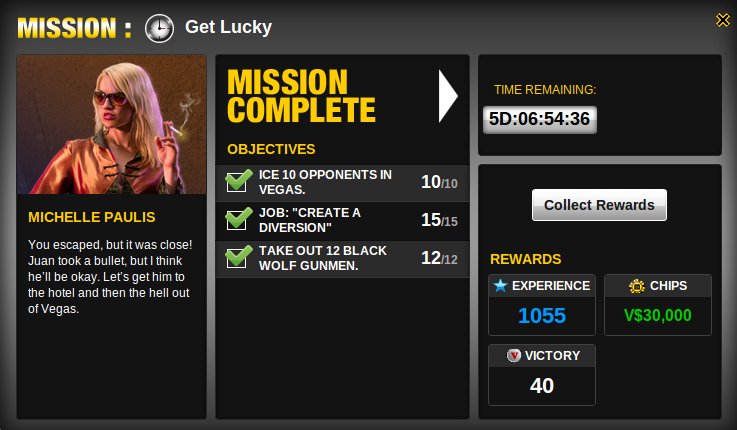This screenshot has height=430, width=737.
Task: Open the Create a Diversion job objective
Action: pos(342,221)
